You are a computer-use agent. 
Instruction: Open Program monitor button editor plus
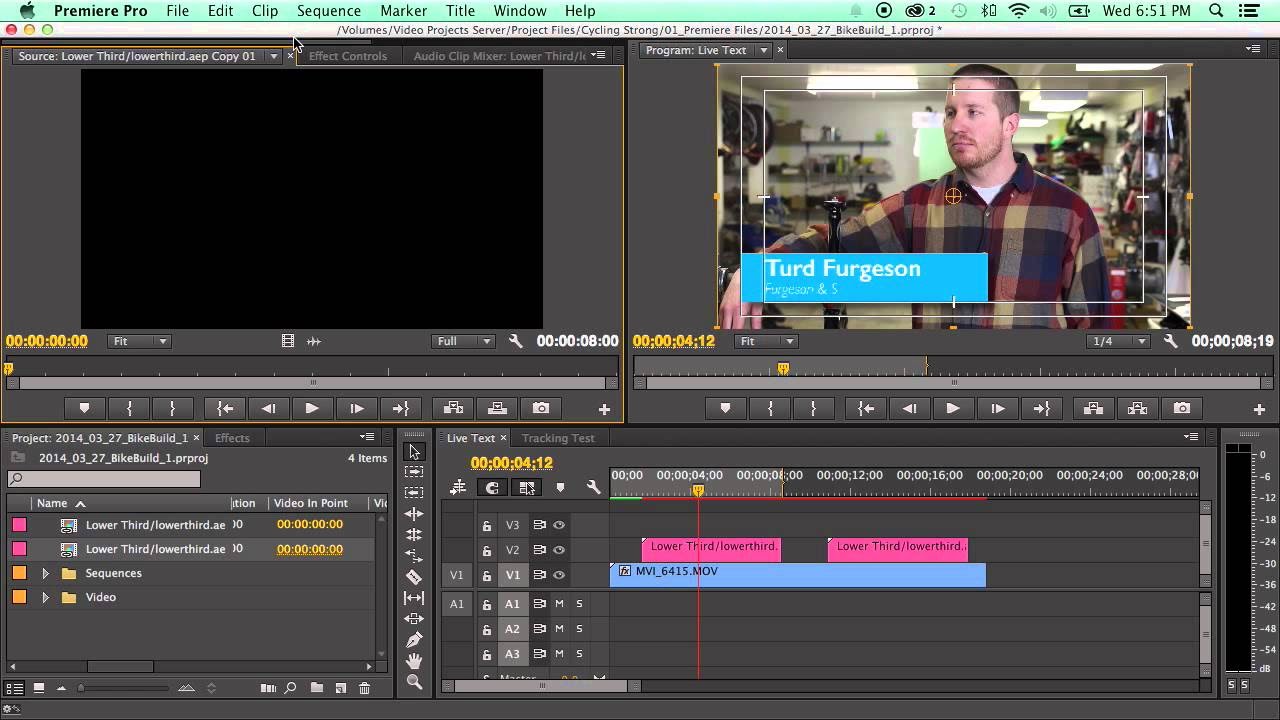click(1259, 409)
